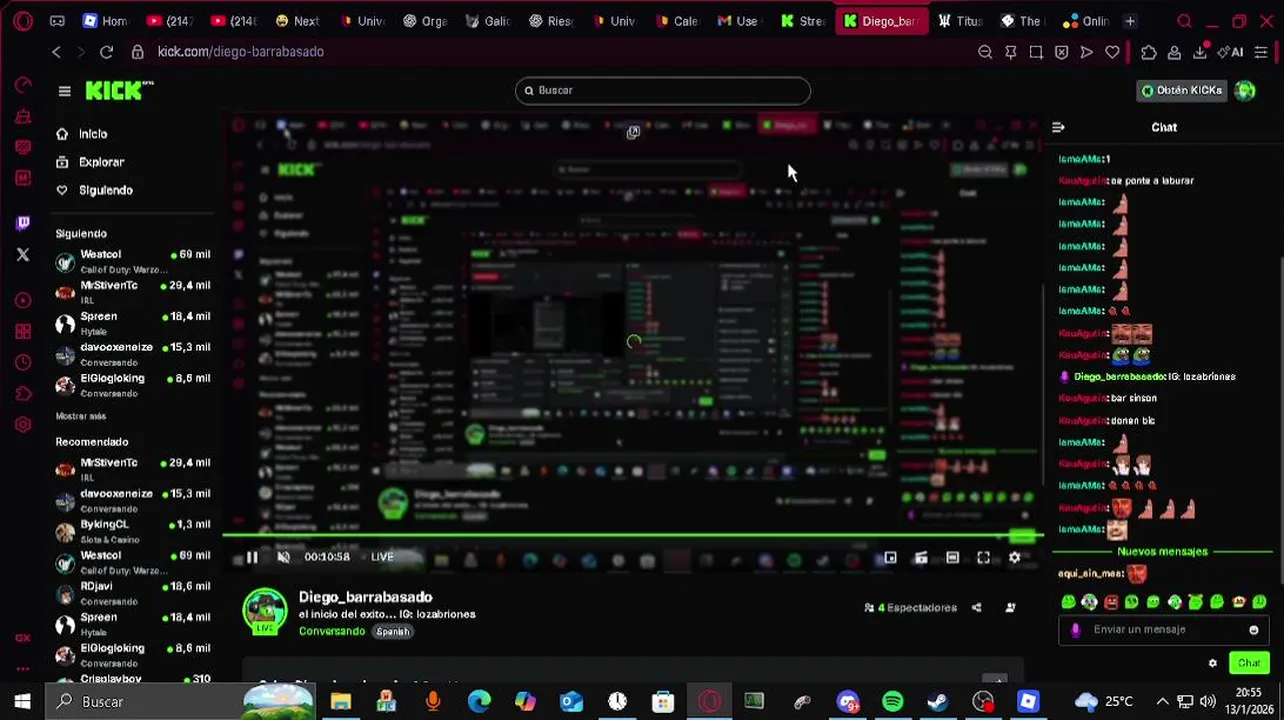Click the Diego_barrabasado streamer avatar

pos(265,612)
